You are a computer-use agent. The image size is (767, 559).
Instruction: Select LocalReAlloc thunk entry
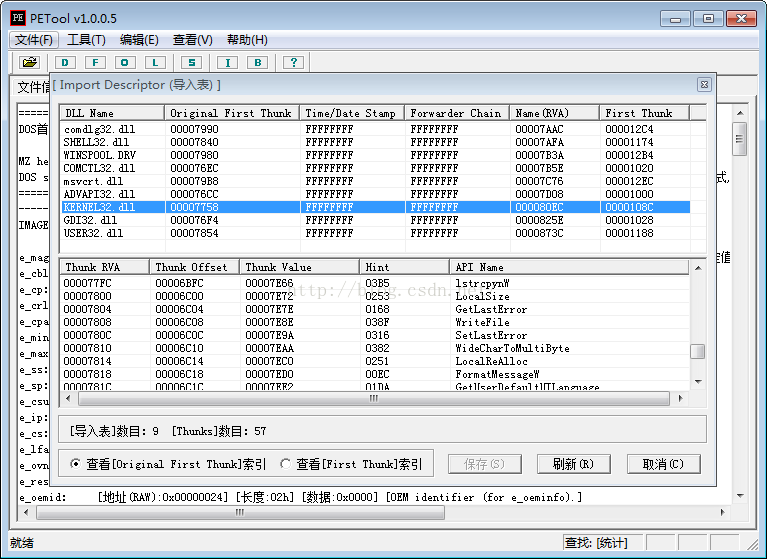[x=376, y=361]
